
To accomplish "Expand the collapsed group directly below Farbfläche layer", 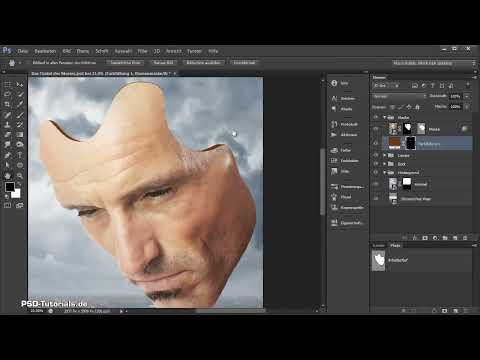I will pyautogui.click(x=384, y=155).
